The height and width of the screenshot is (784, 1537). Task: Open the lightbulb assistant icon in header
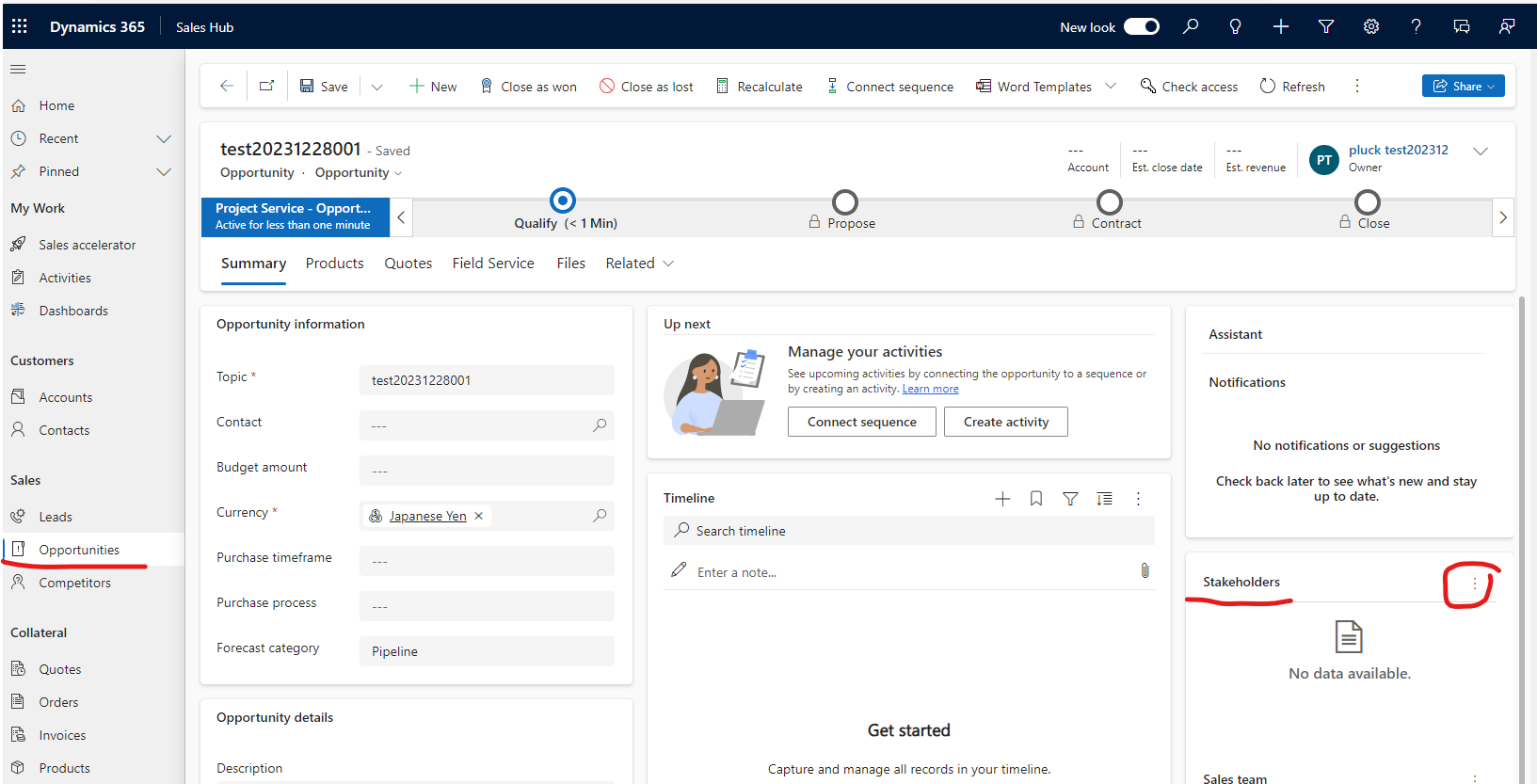click(x=1236, y=26)
